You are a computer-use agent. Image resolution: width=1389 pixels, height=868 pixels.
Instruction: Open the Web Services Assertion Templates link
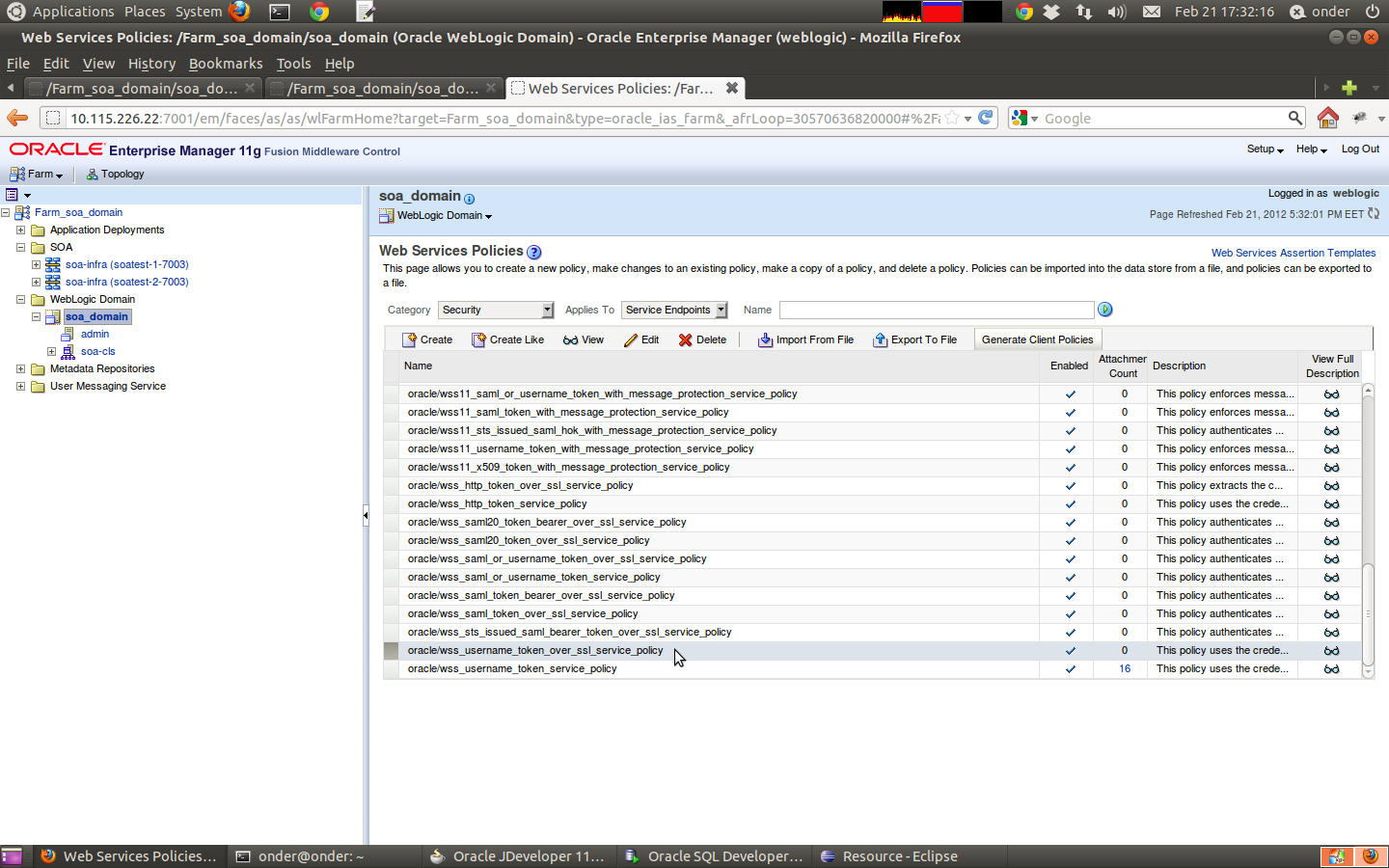pos(1293,252)
